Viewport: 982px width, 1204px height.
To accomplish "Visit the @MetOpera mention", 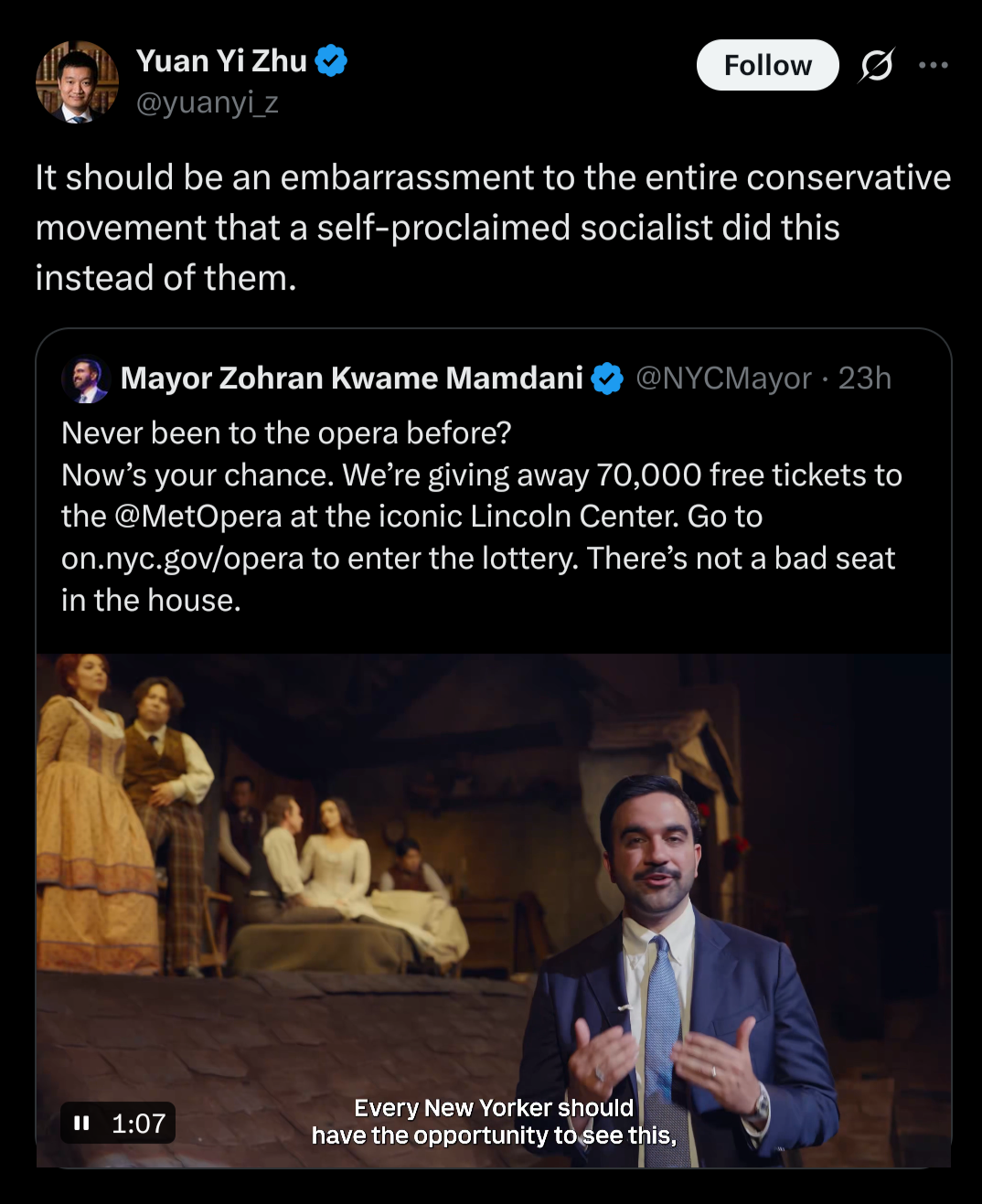I will click(x=197, y=517).
